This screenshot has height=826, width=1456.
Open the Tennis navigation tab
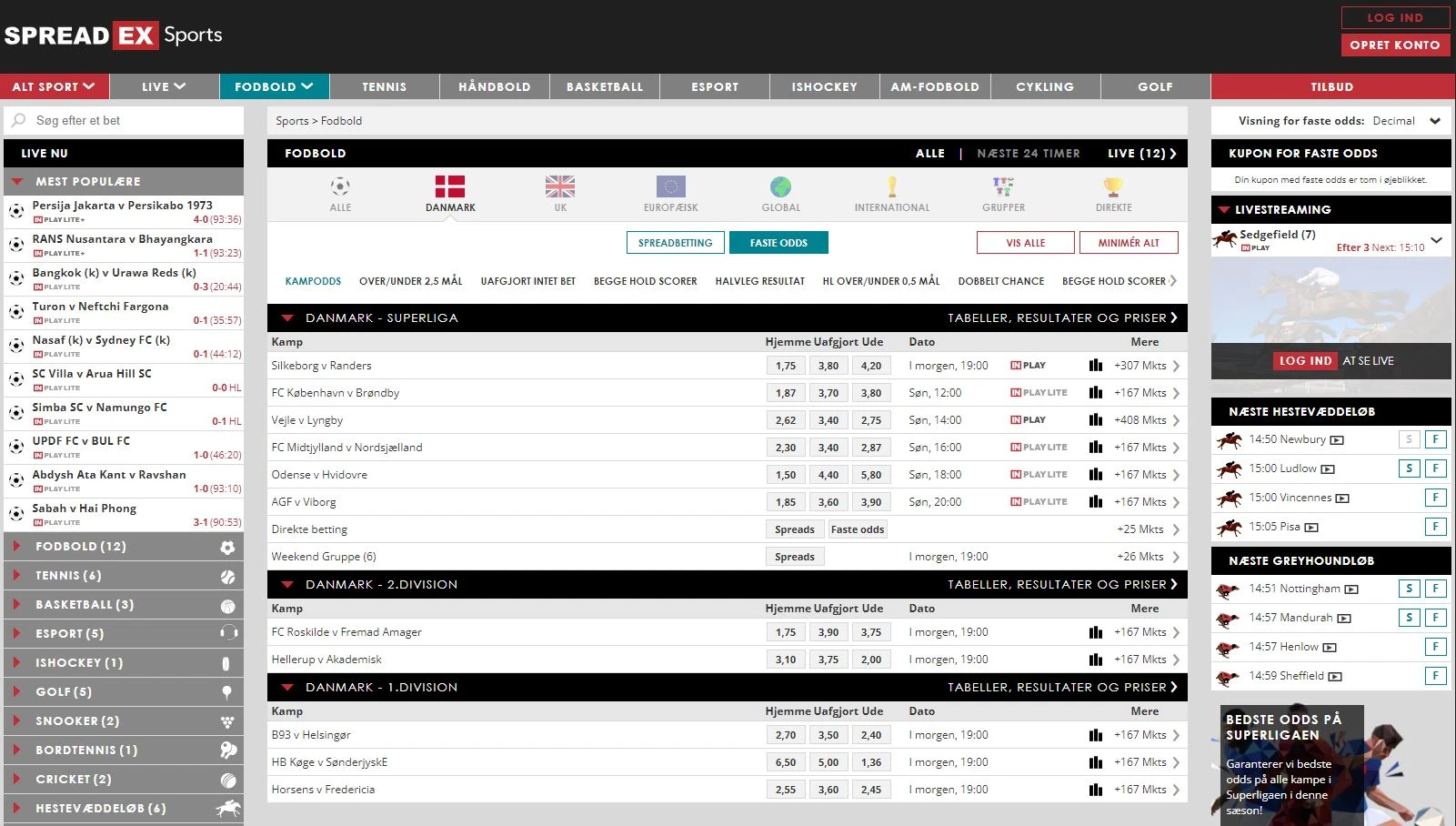tap(385, 86)
